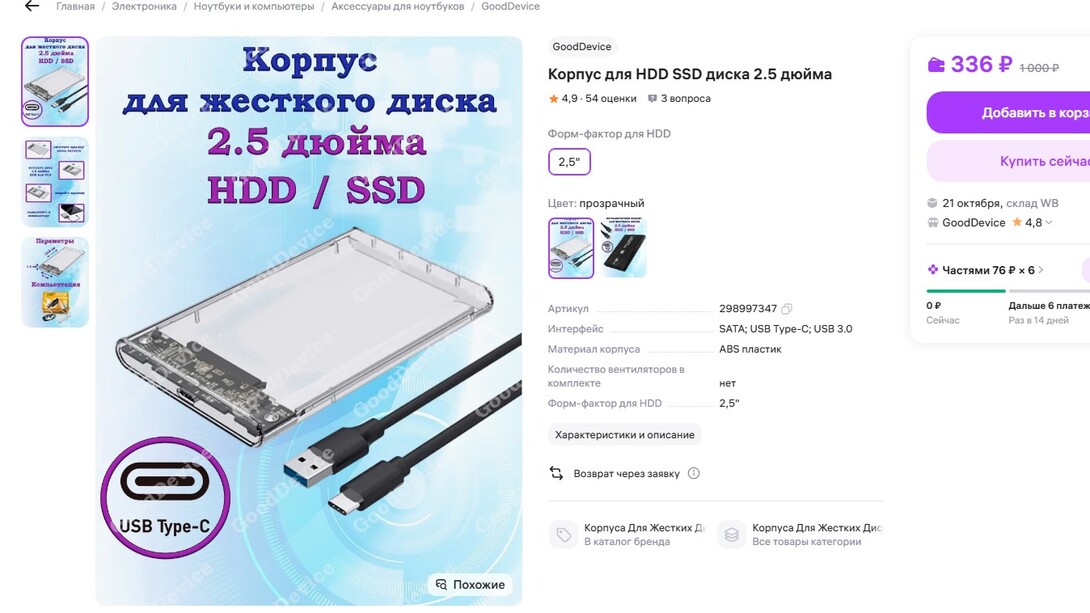Expand GoodDevice seller rating chevron

pos(1049,222)
